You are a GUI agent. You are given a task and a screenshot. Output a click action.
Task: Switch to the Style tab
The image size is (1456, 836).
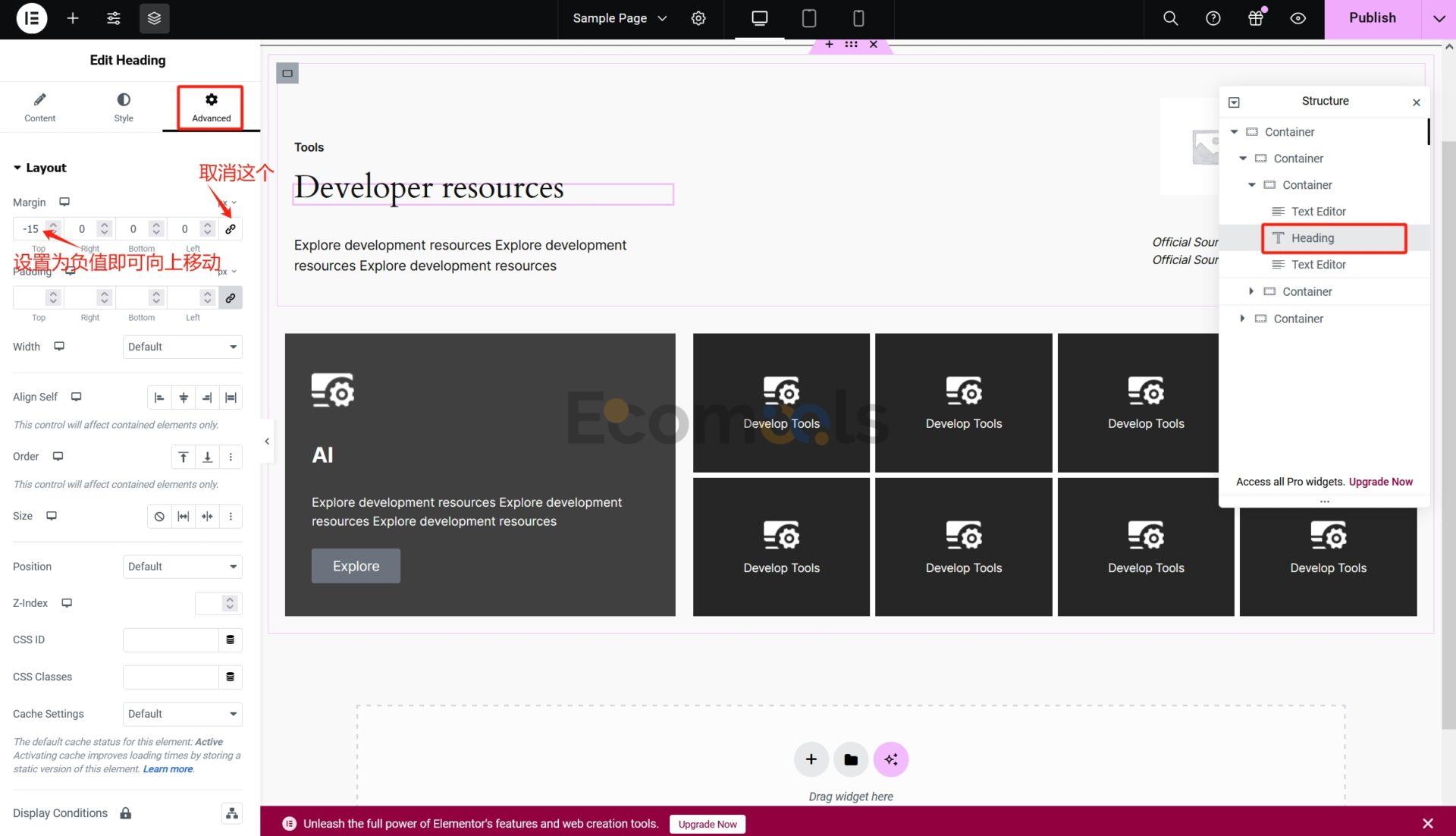124,108
